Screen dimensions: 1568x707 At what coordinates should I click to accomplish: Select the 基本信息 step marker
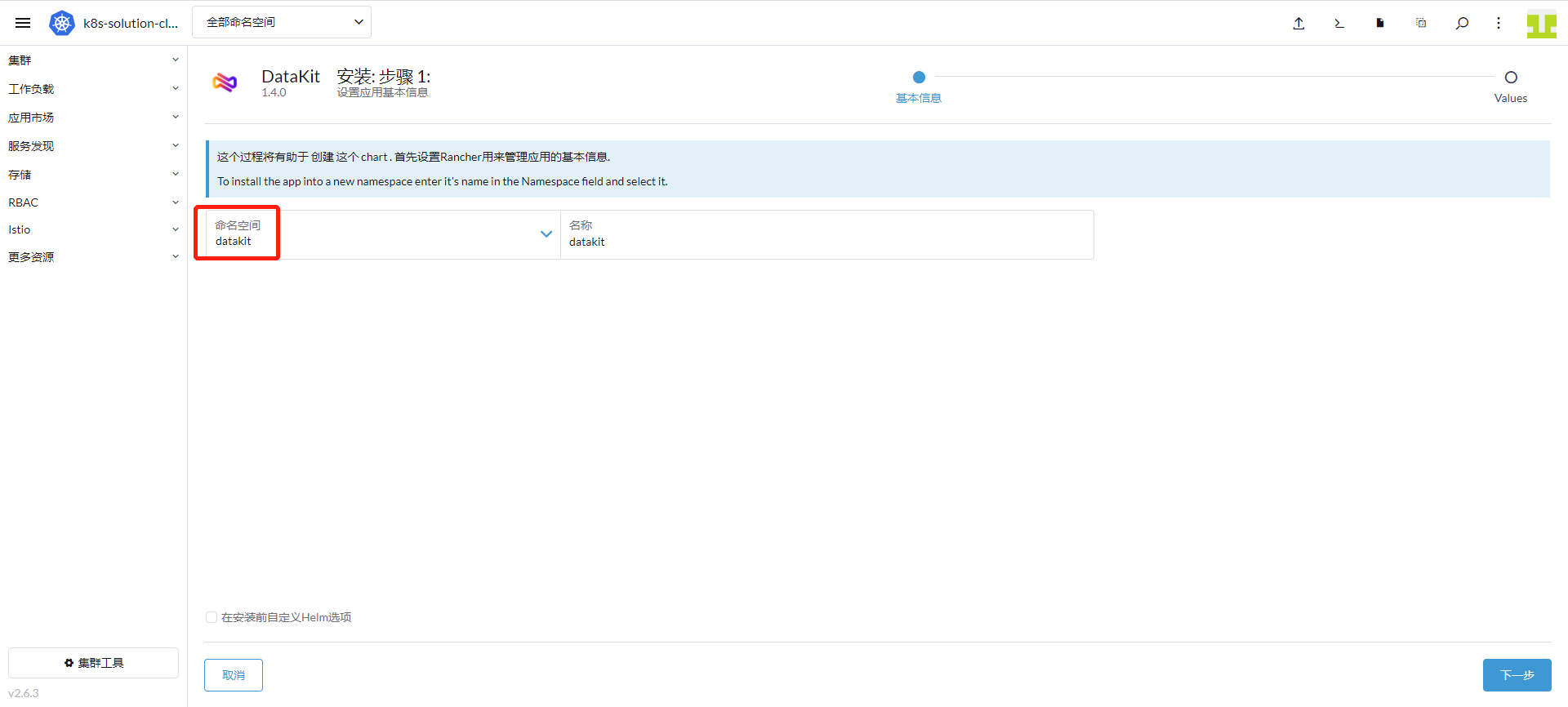919,78
